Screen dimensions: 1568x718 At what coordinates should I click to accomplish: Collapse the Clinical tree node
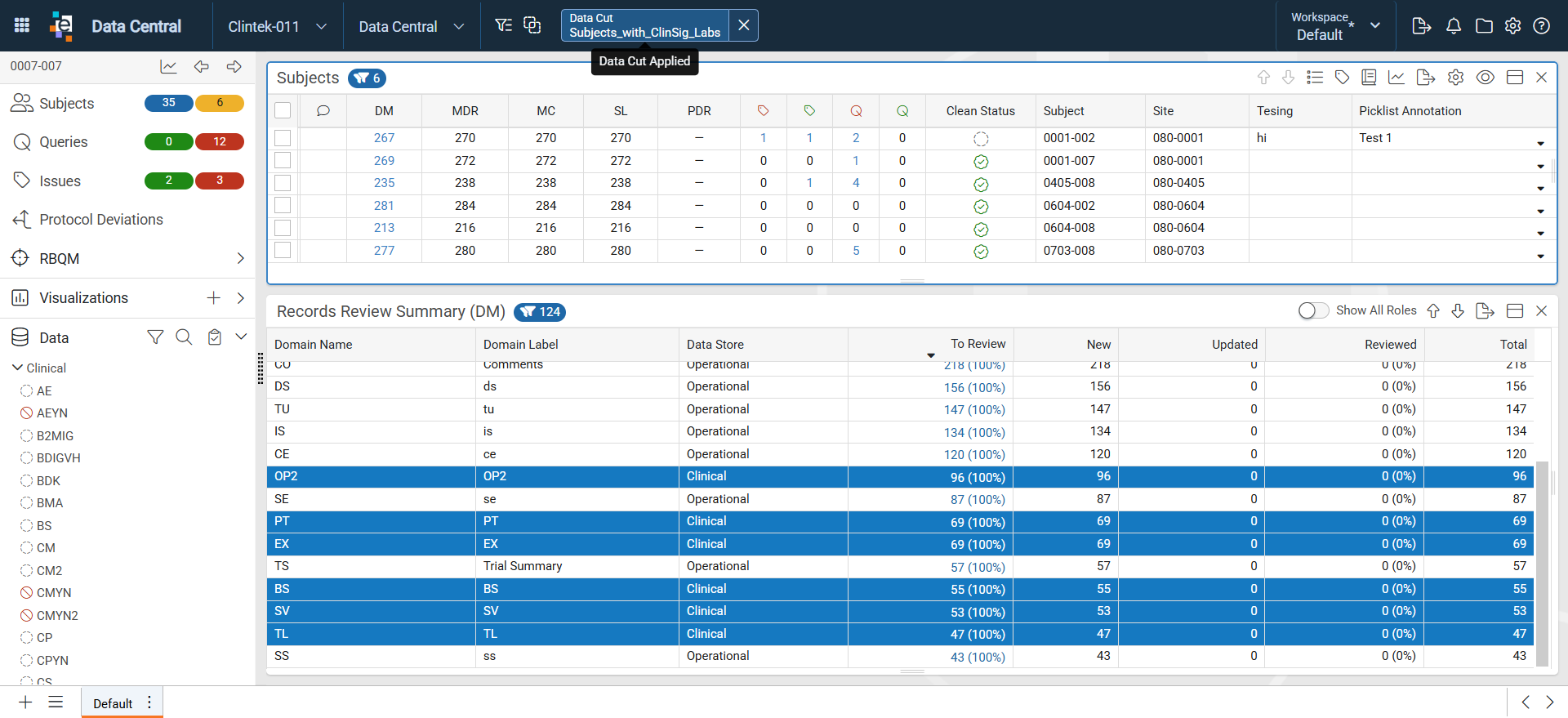(17, 368)
